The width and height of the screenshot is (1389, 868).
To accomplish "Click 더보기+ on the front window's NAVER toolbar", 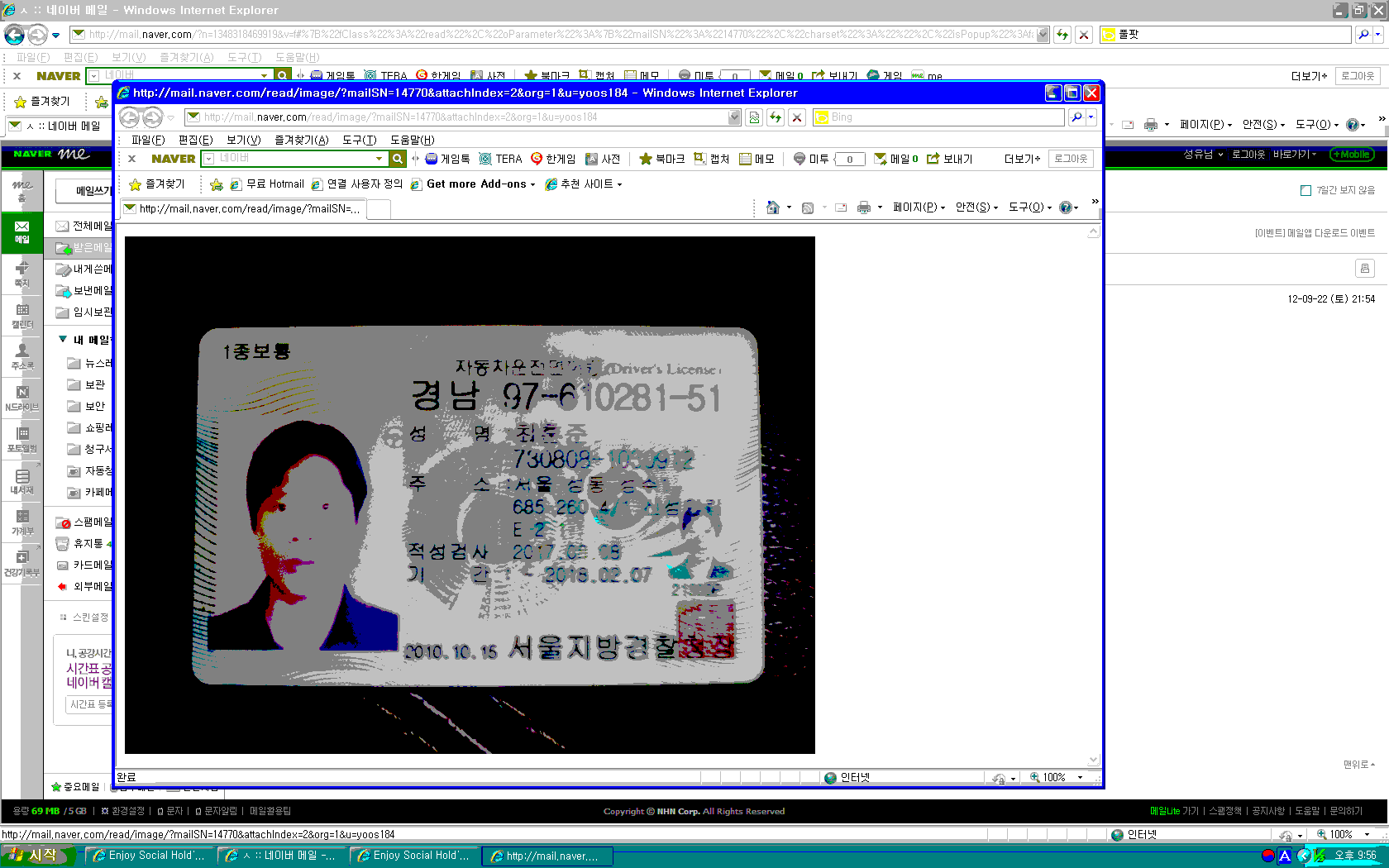I will (x=1022, y=159).
